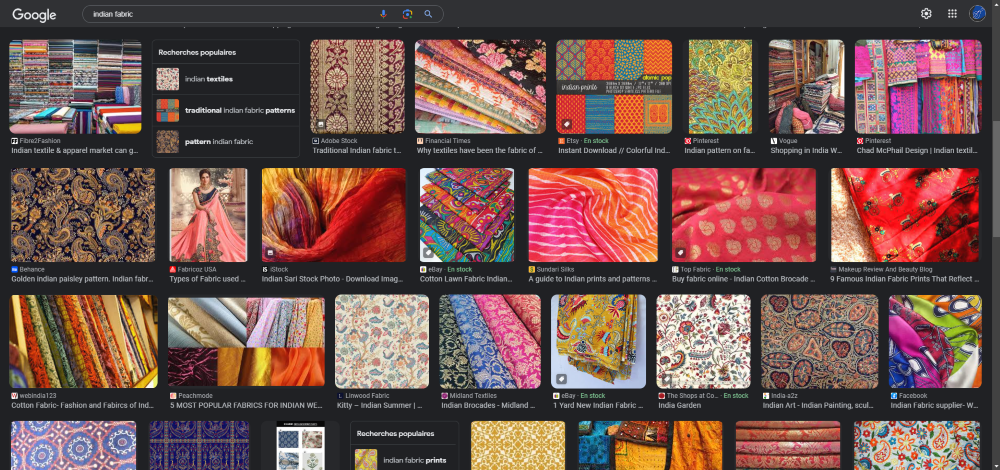Open the Fibre2Fashion fabric store thumbnail
Viewport: 1000px width, 470px height.
75,87
